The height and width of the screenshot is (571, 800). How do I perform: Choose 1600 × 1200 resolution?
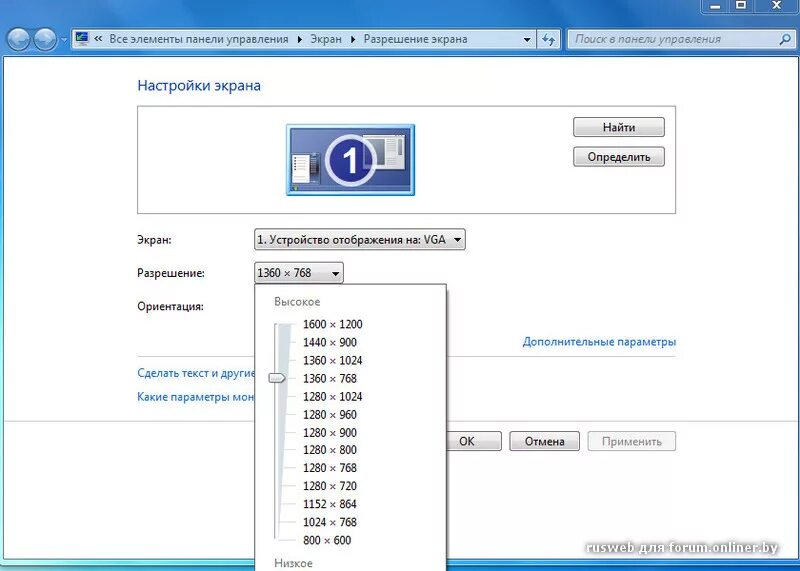coord(333,324)
